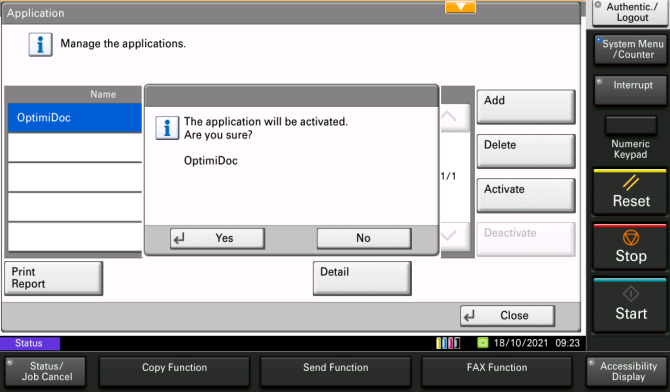670x392 pixels.
Task: Click the Add application button
Action: click(526, 106)
